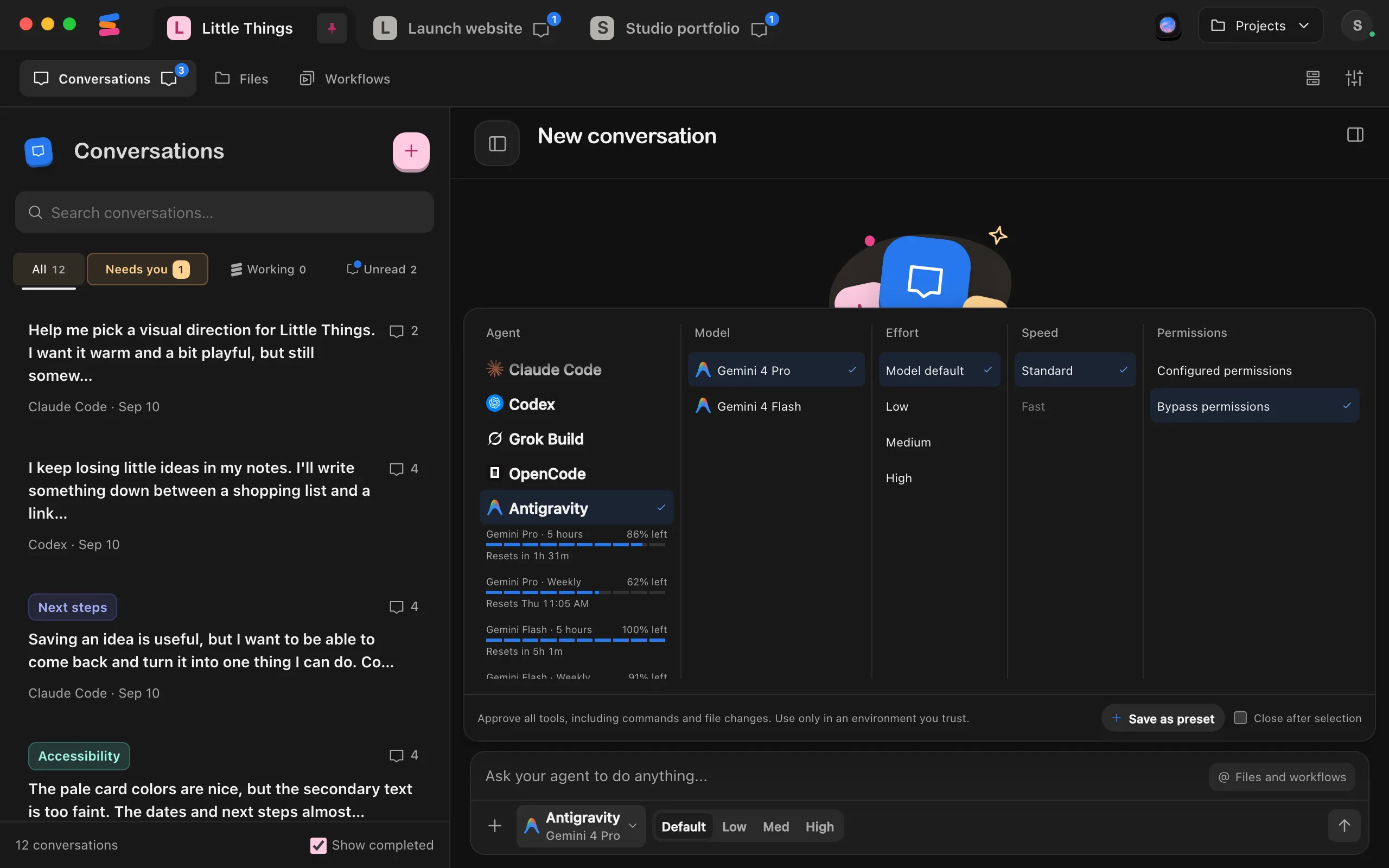
Task: Click the Accessibility tag label
Action: point(79,756)
